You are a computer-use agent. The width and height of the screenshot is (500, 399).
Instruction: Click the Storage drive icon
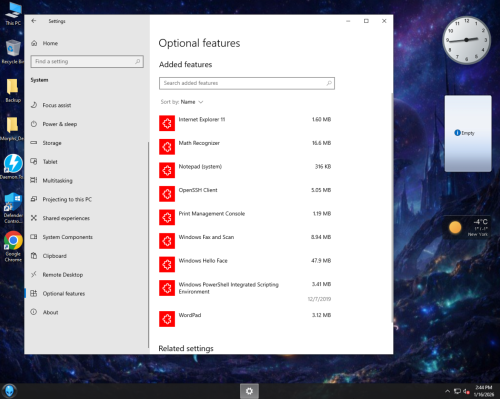34,143
